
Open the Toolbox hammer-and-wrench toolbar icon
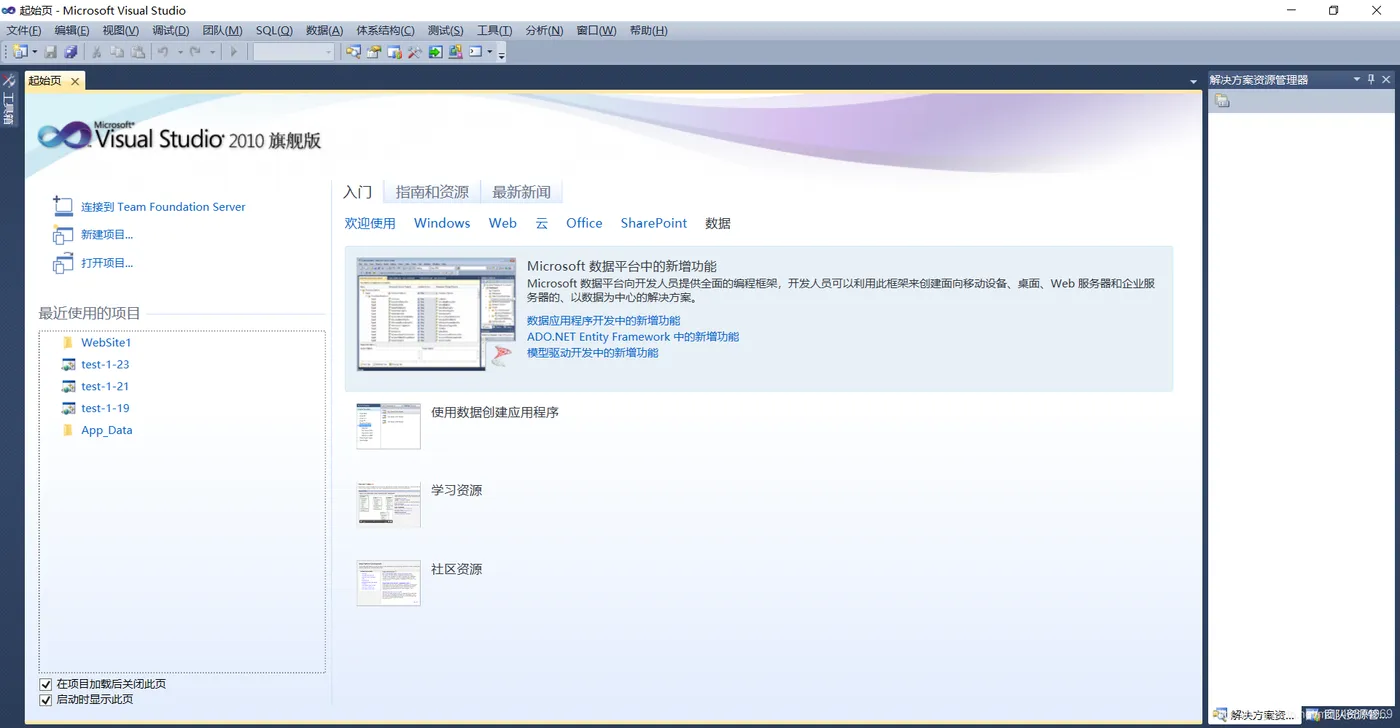(x=415, y=52)
